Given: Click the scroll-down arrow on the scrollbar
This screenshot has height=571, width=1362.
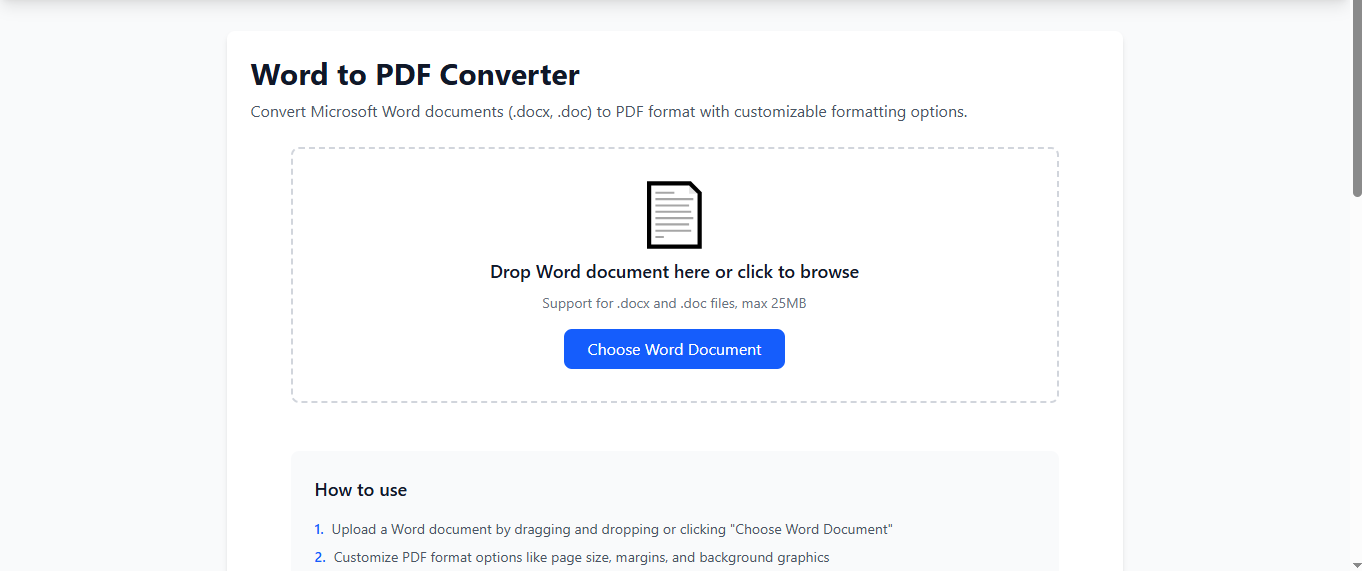Looking at the screenshot, I should [1356, 564].
